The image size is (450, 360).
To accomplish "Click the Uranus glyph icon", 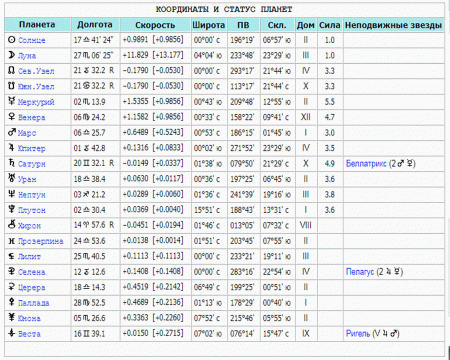I will [x=12, y=178].
